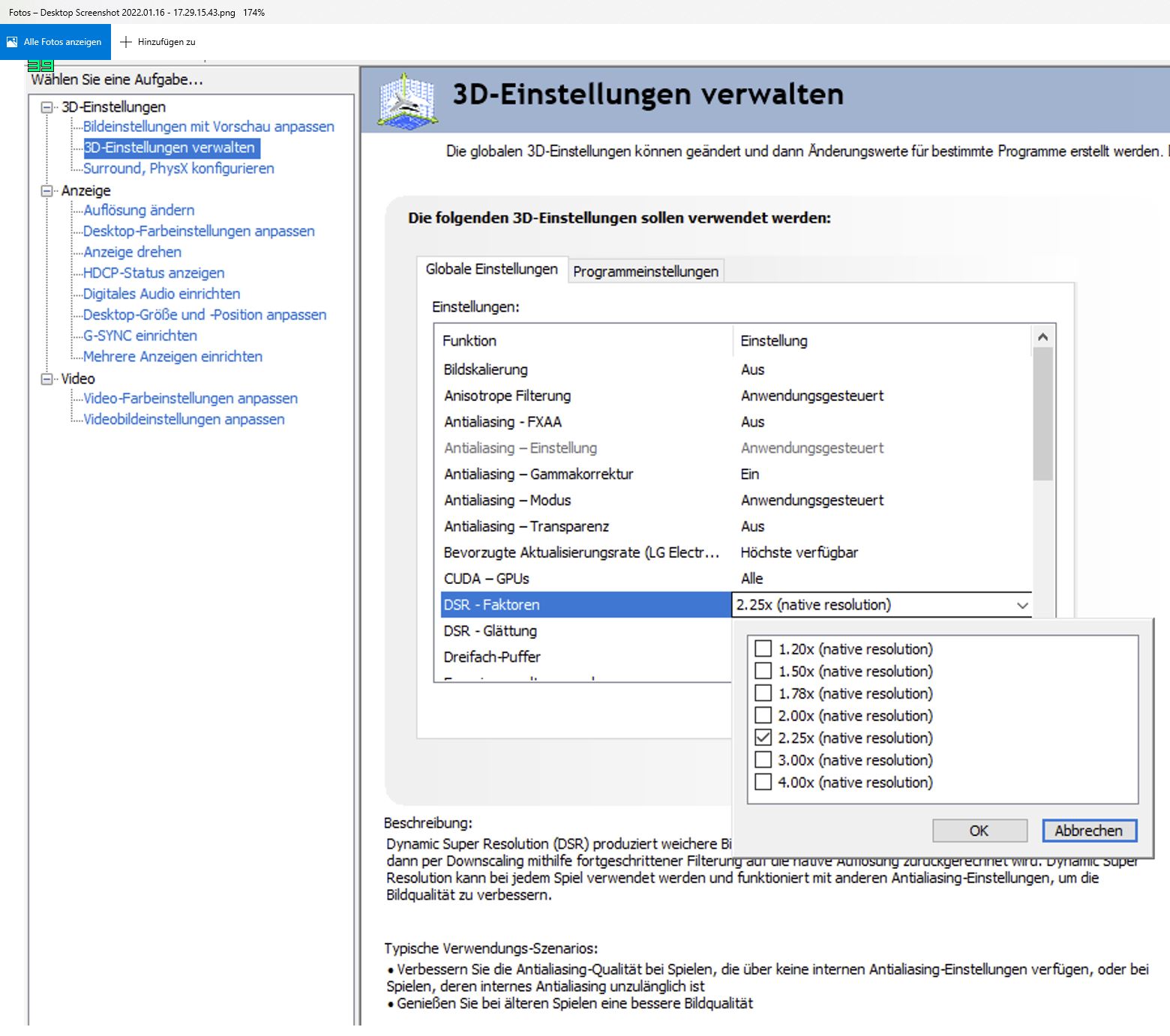Open Desktop-Farbeinstellungen anpassen
This screenshot has height=1036, width=1170.
point(199,232)
